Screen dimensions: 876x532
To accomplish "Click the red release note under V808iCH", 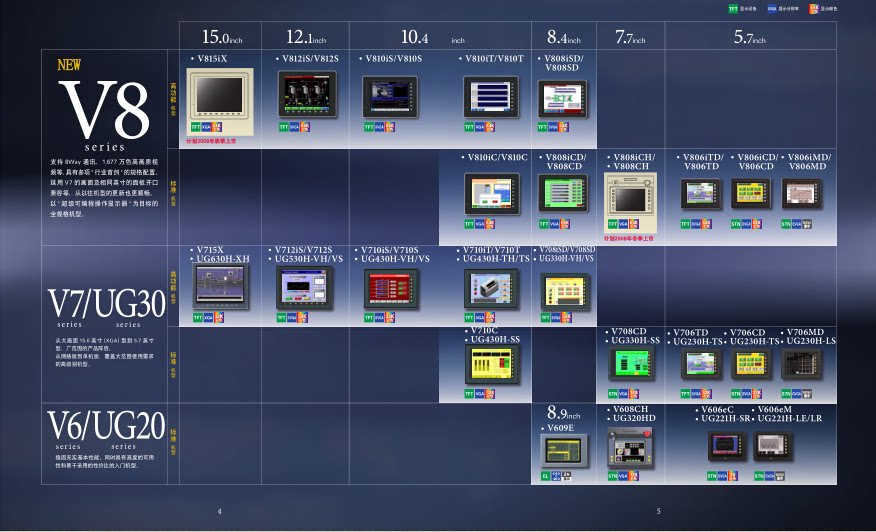I will 629,239.
